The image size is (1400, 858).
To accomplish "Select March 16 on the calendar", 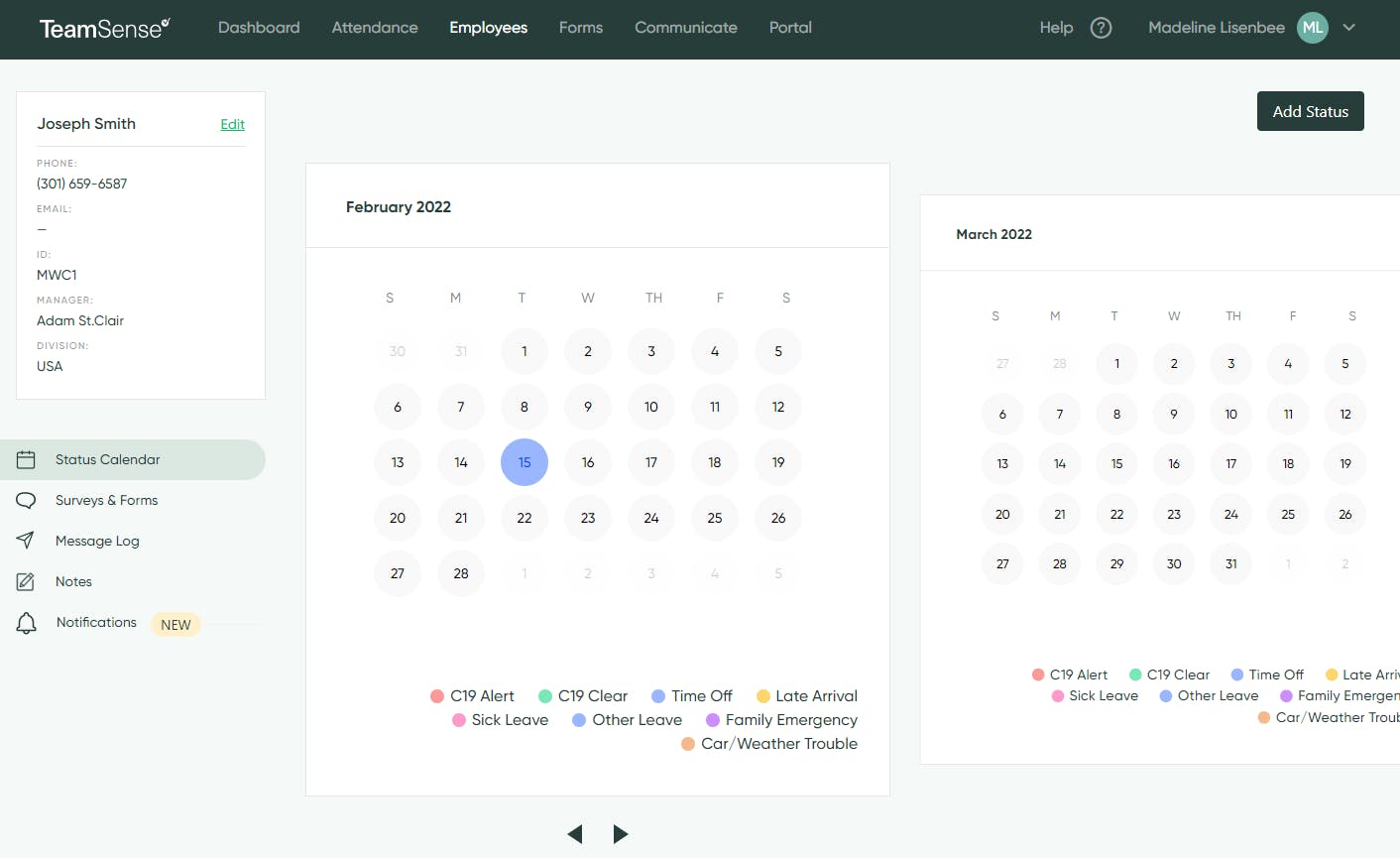I will [1174, 463].
